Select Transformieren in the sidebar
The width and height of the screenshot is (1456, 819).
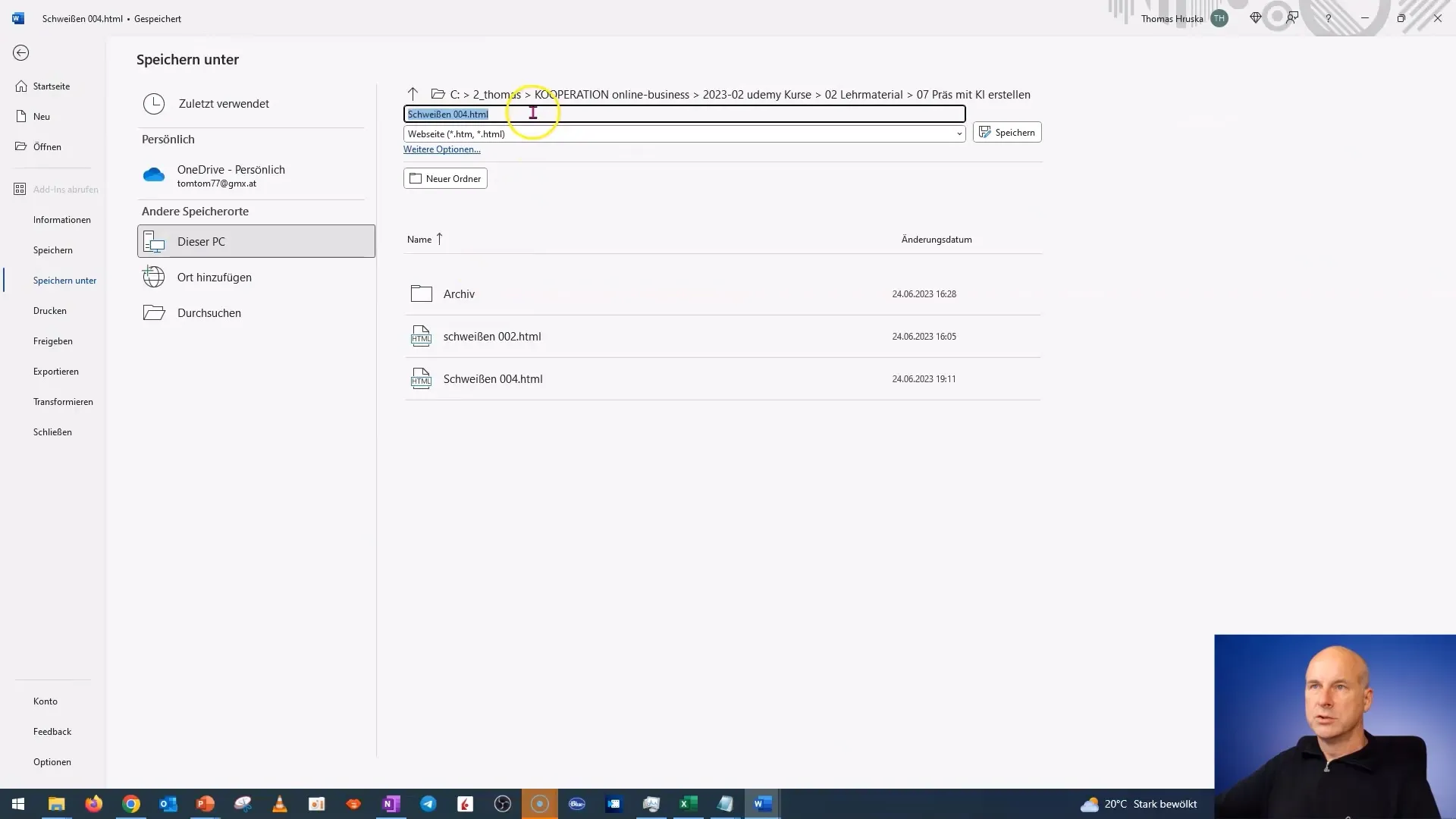click(63, 402)
